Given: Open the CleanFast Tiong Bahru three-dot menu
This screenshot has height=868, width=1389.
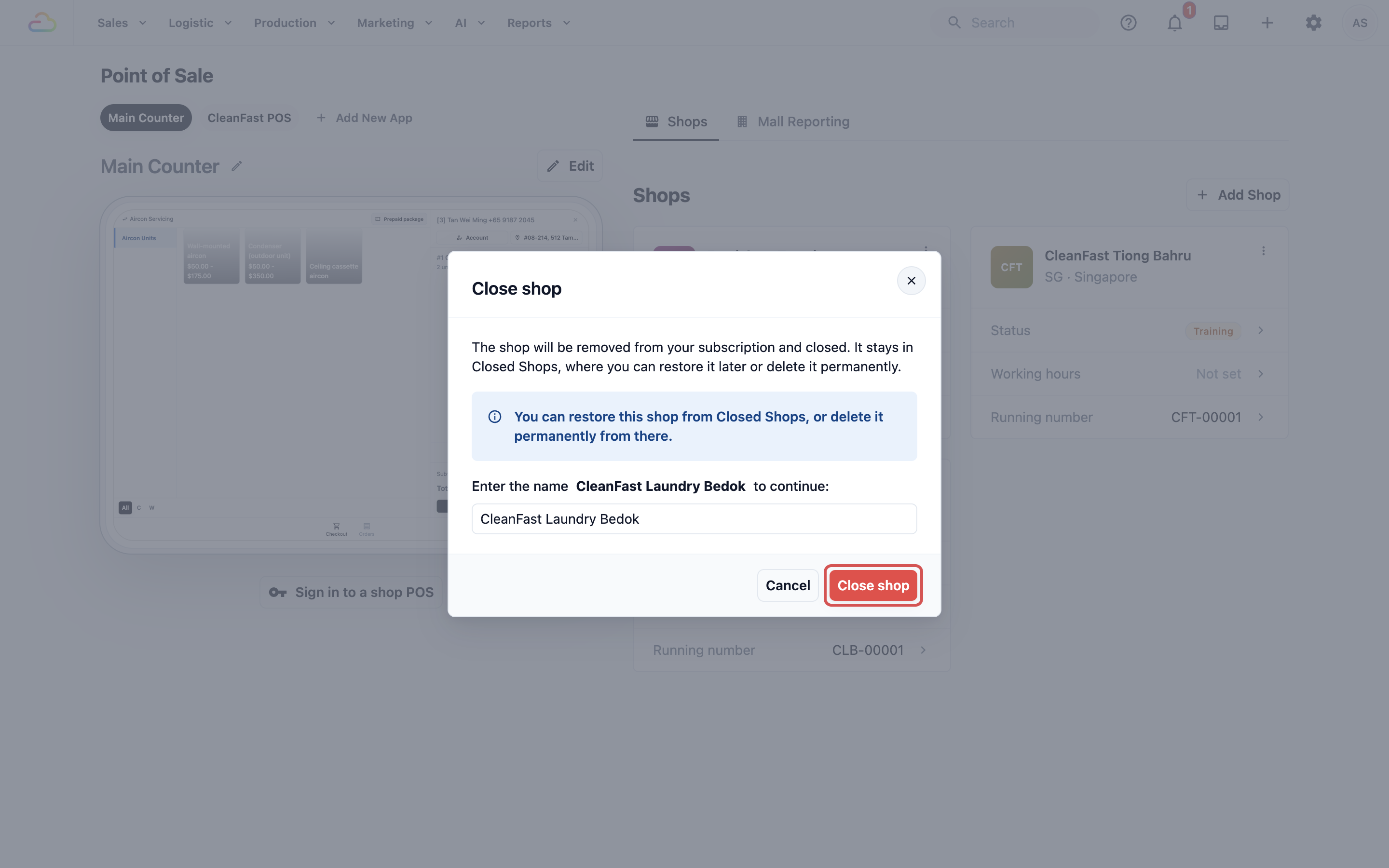Looking at the screenshot, I should [1263, 251].
